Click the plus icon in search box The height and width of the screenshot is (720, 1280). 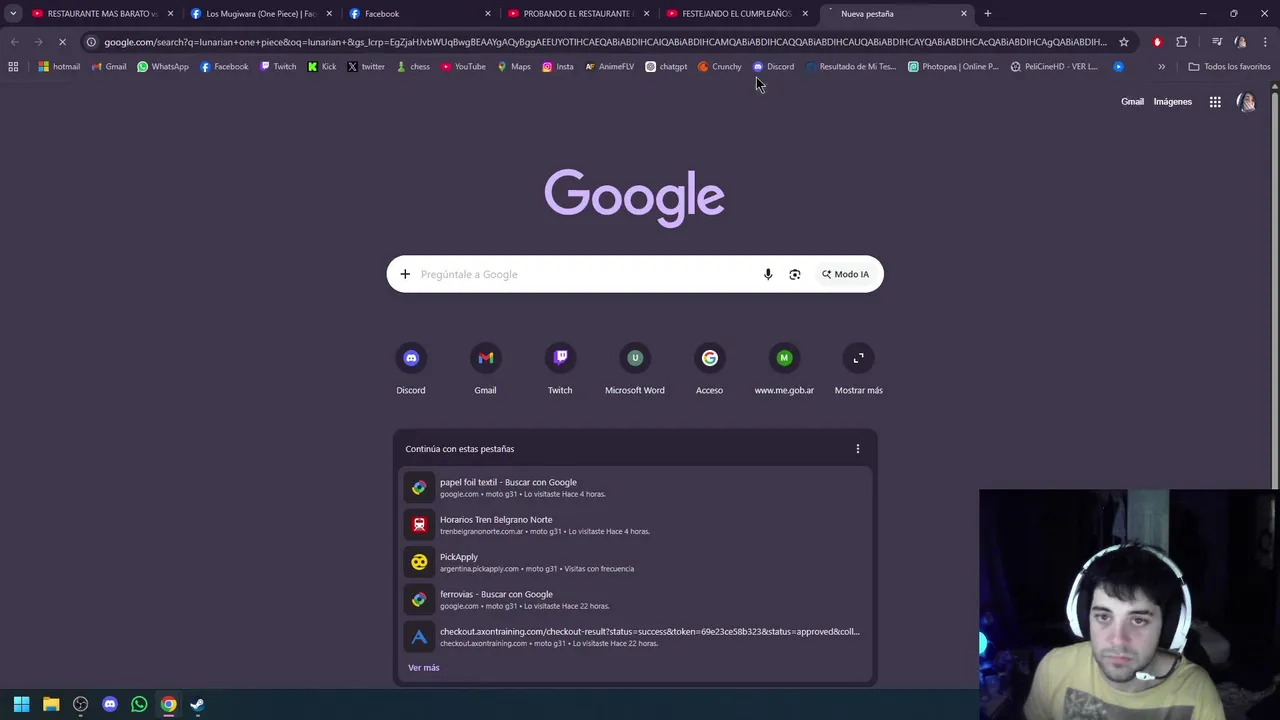[405, 274]
